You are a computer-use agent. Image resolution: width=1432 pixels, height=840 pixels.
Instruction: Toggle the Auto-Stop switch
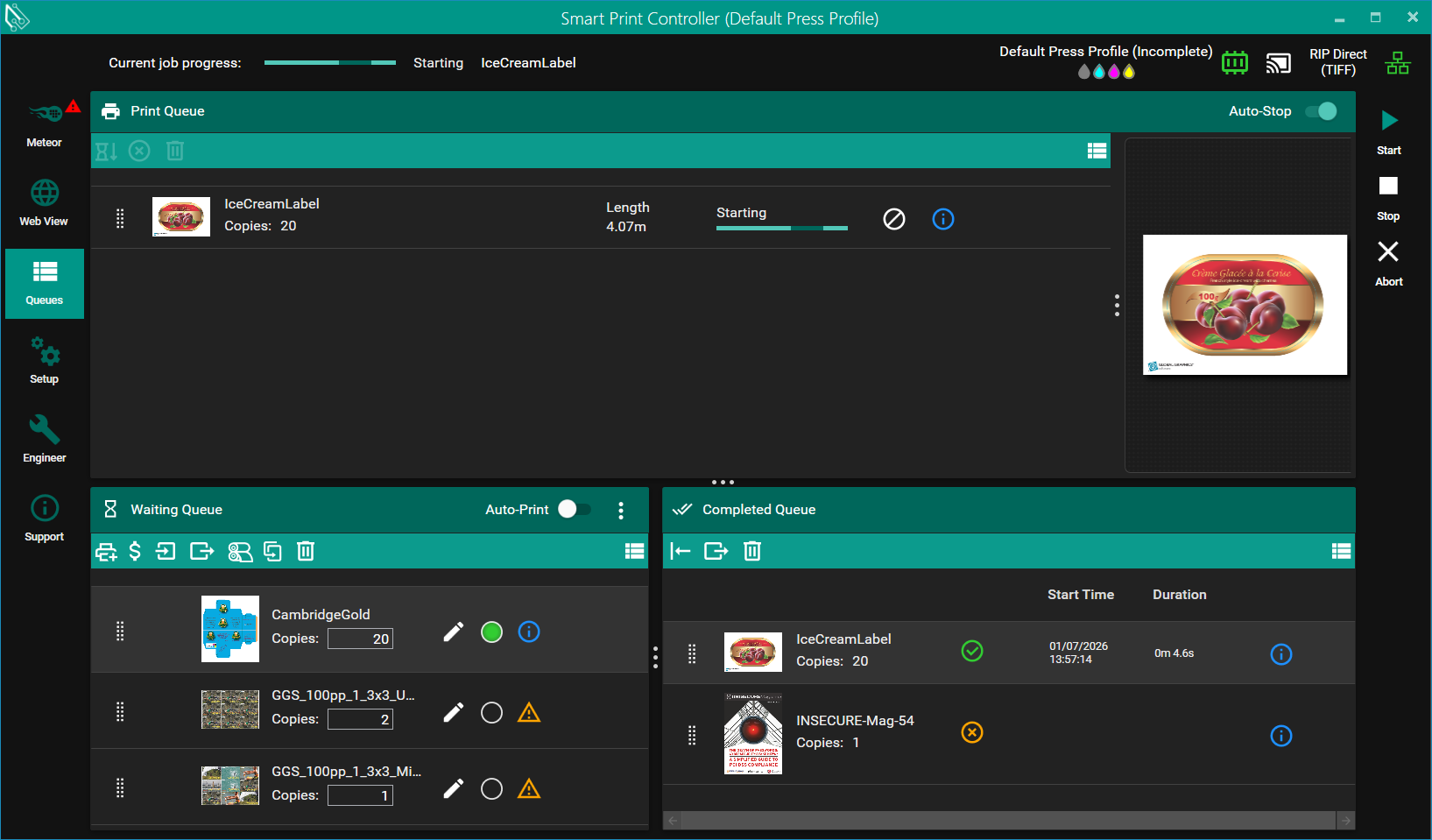1321,111
